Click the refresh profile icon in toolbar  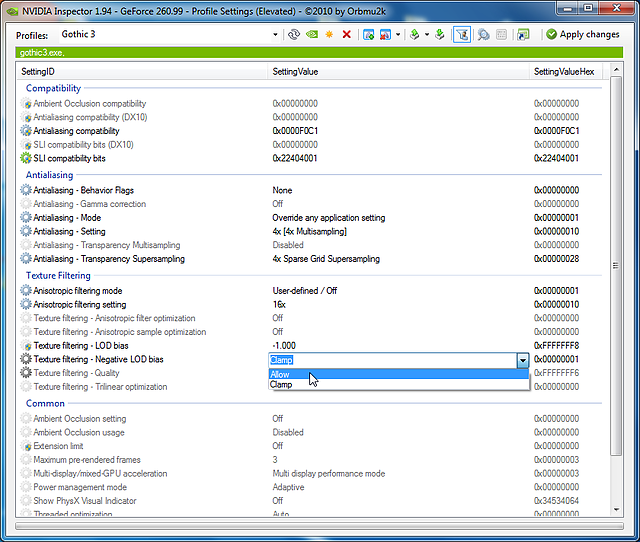coord(293,35)
